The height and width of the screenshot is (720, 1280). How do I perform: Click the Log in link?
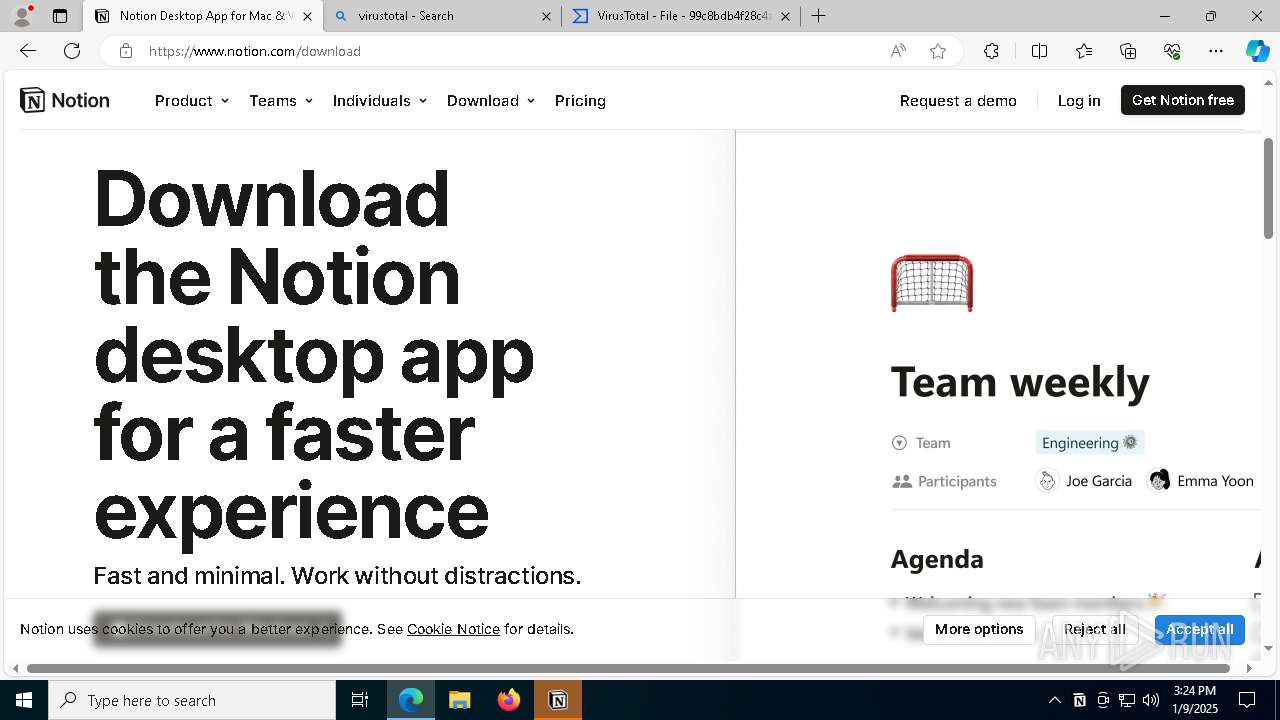[x=1079, y=100]
